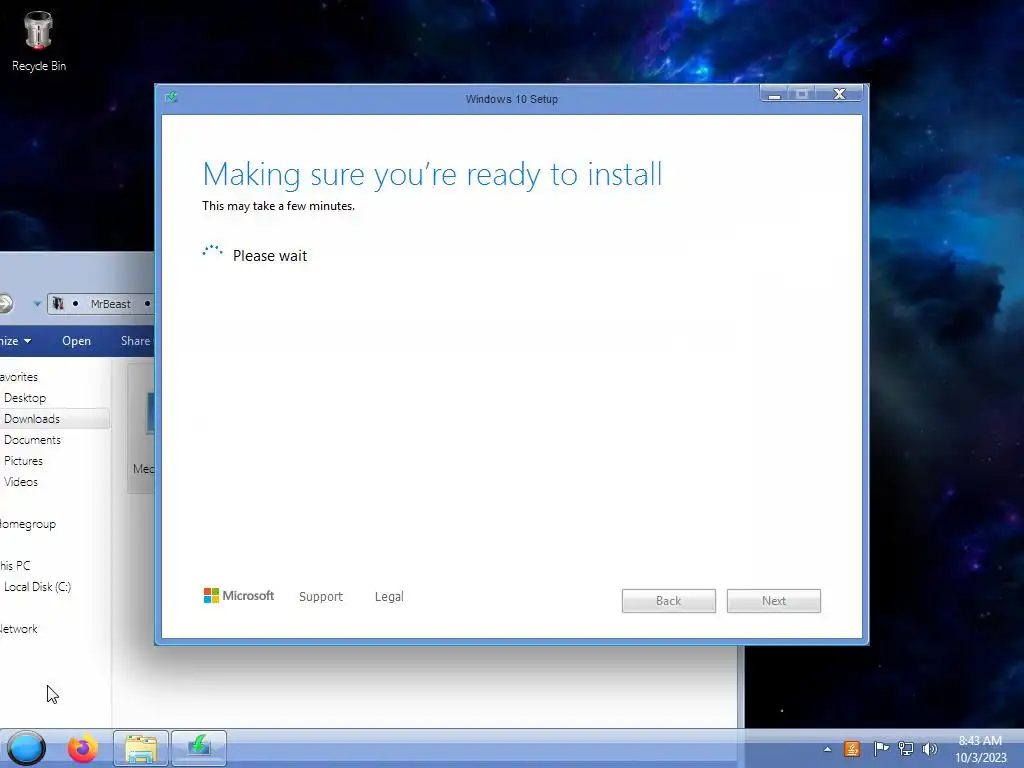The image size is (1024, 768).
Task: Select Network in Explorer navigation pane
Action: pyautogui.click(x=19, y=629)
